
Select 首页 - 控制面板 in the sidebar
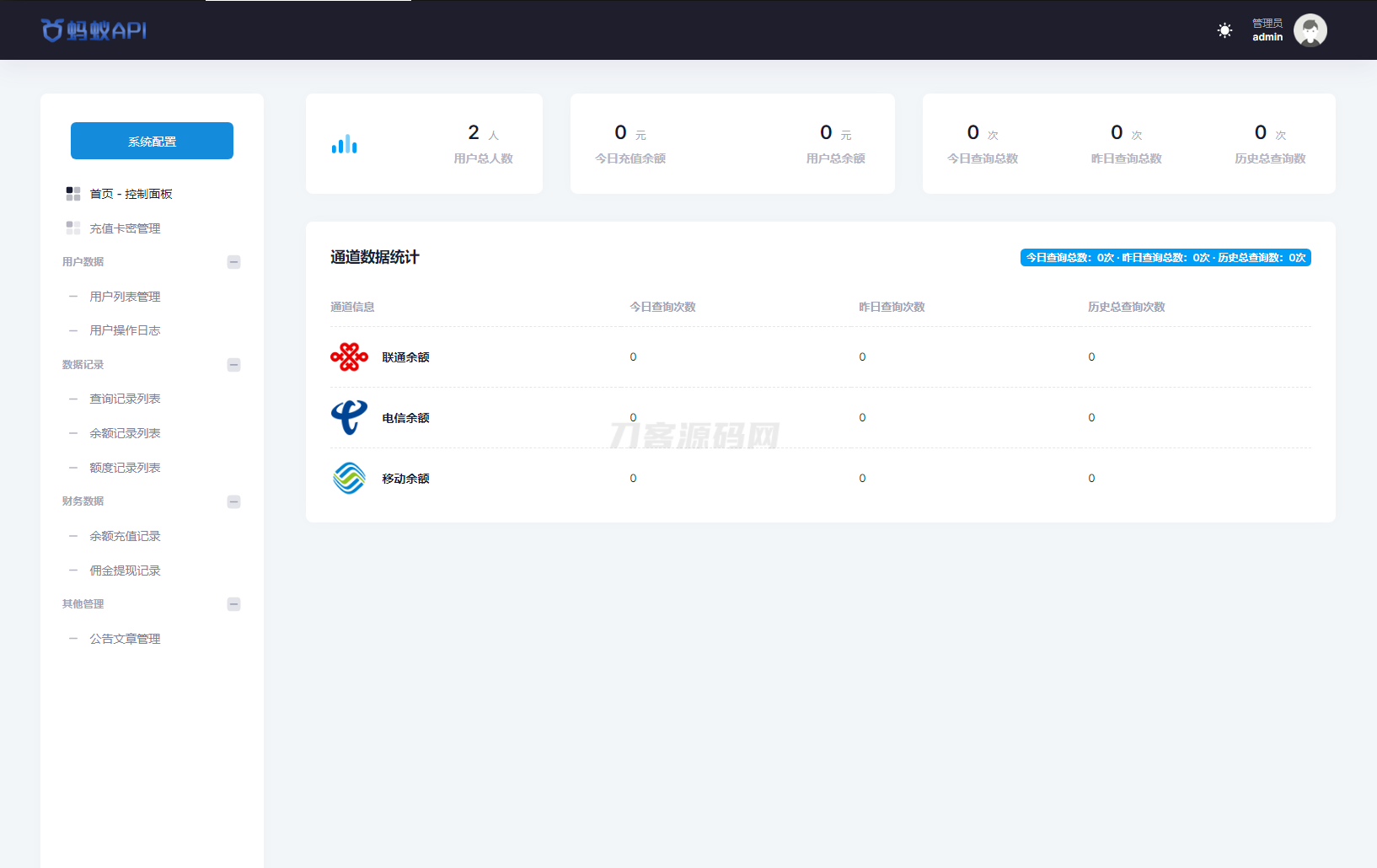coord(131,193)
